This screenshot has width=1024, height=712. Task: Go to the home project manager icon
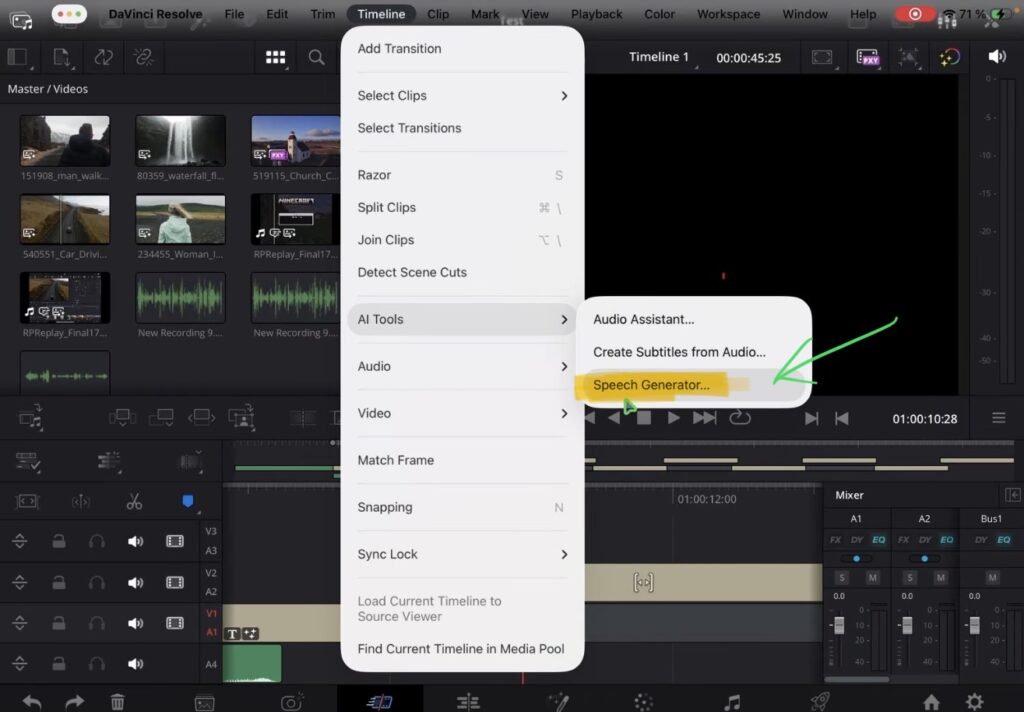click(x=931, y=702)
